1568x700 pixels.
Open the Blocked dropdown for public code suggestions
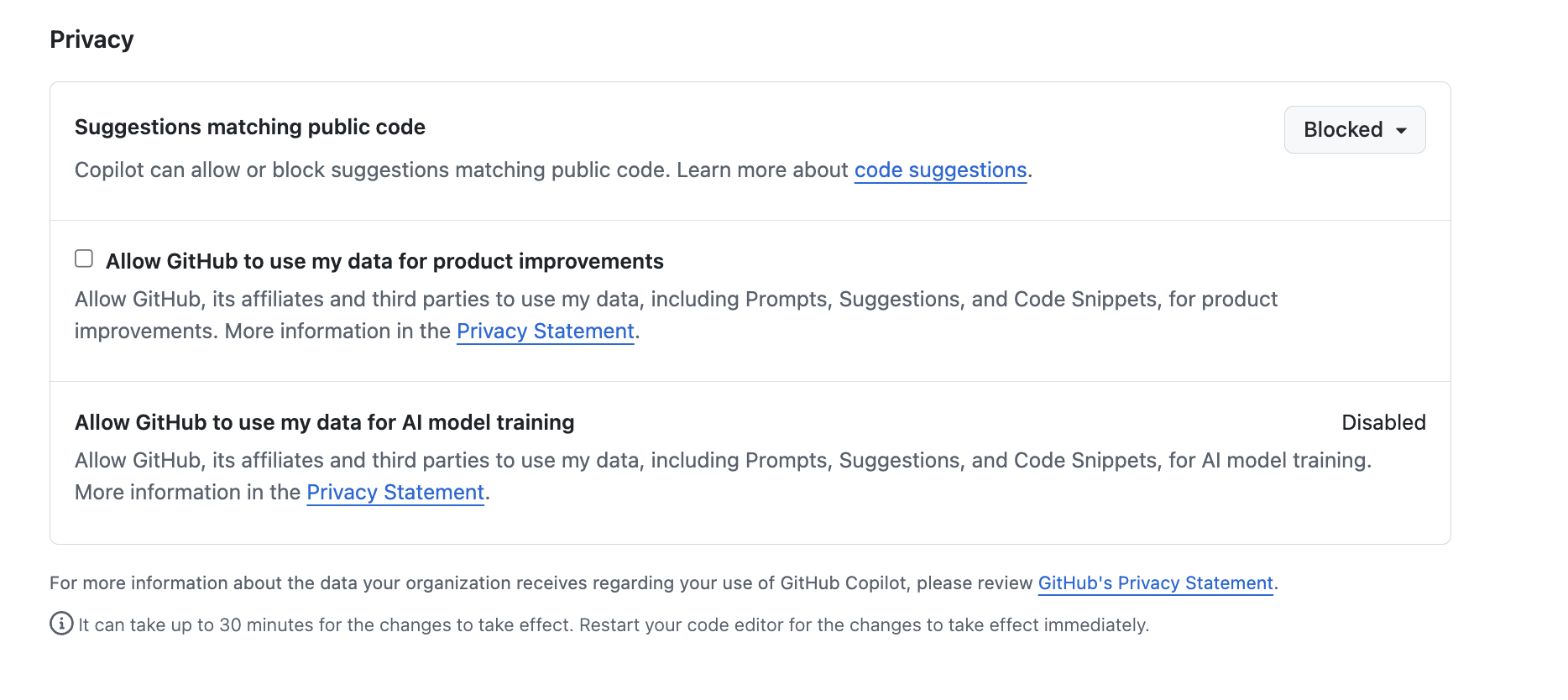tap(1353, 129)
